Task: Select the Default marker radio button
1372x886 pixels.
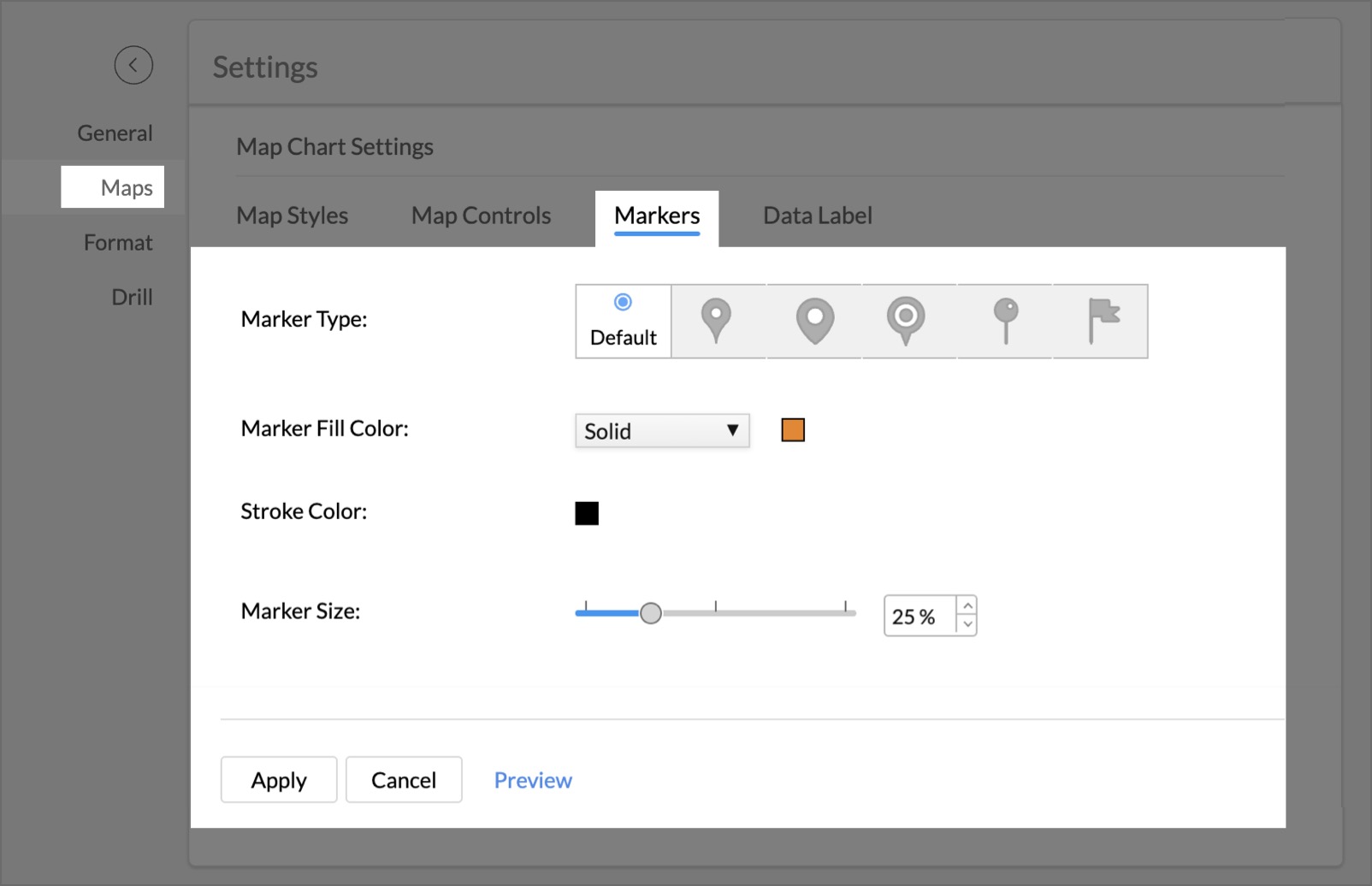Action: (623, 303)
